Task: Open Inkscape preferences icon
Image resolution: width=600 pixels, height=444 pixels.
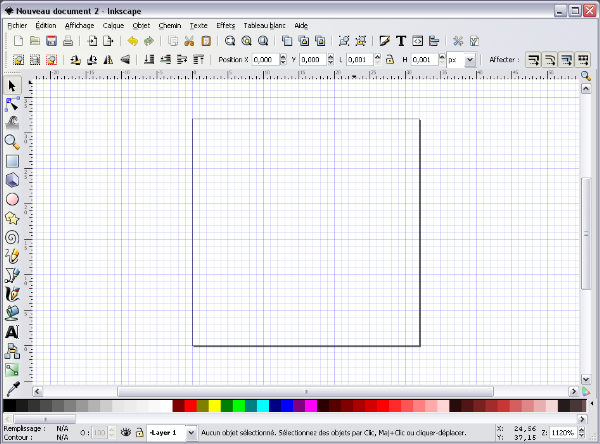Action: tap(458, 41)
